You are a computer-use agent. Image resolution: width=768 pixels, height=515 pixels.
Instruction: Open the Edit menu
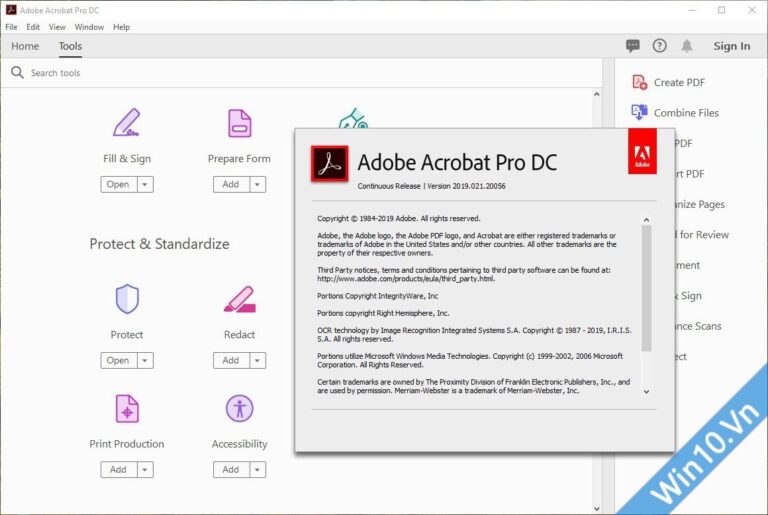coord(33,27)
